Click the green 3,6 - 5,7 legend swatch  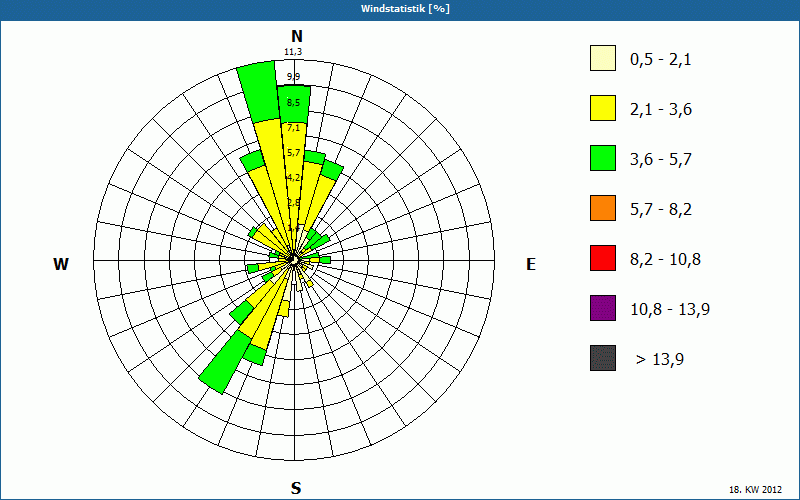point(603,158)
